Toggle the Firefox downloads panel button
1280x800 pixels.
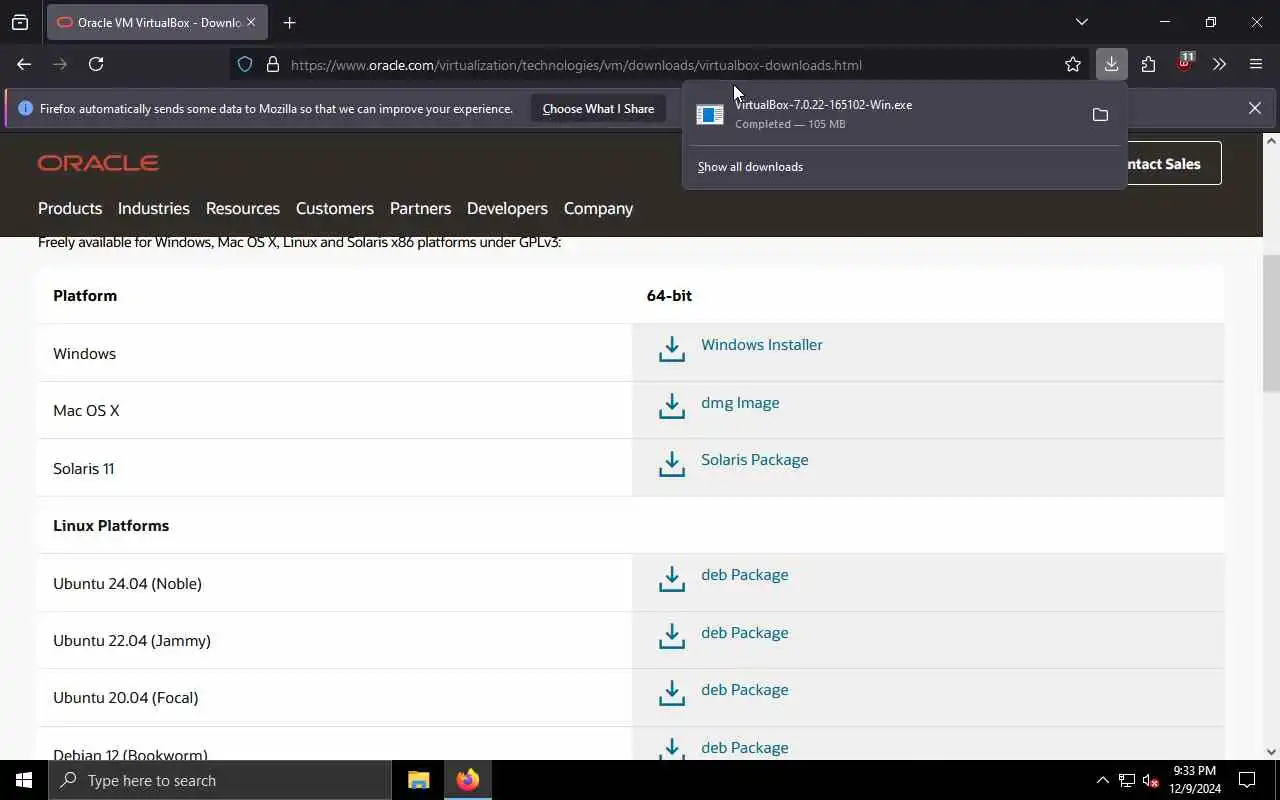point(1111,64)
